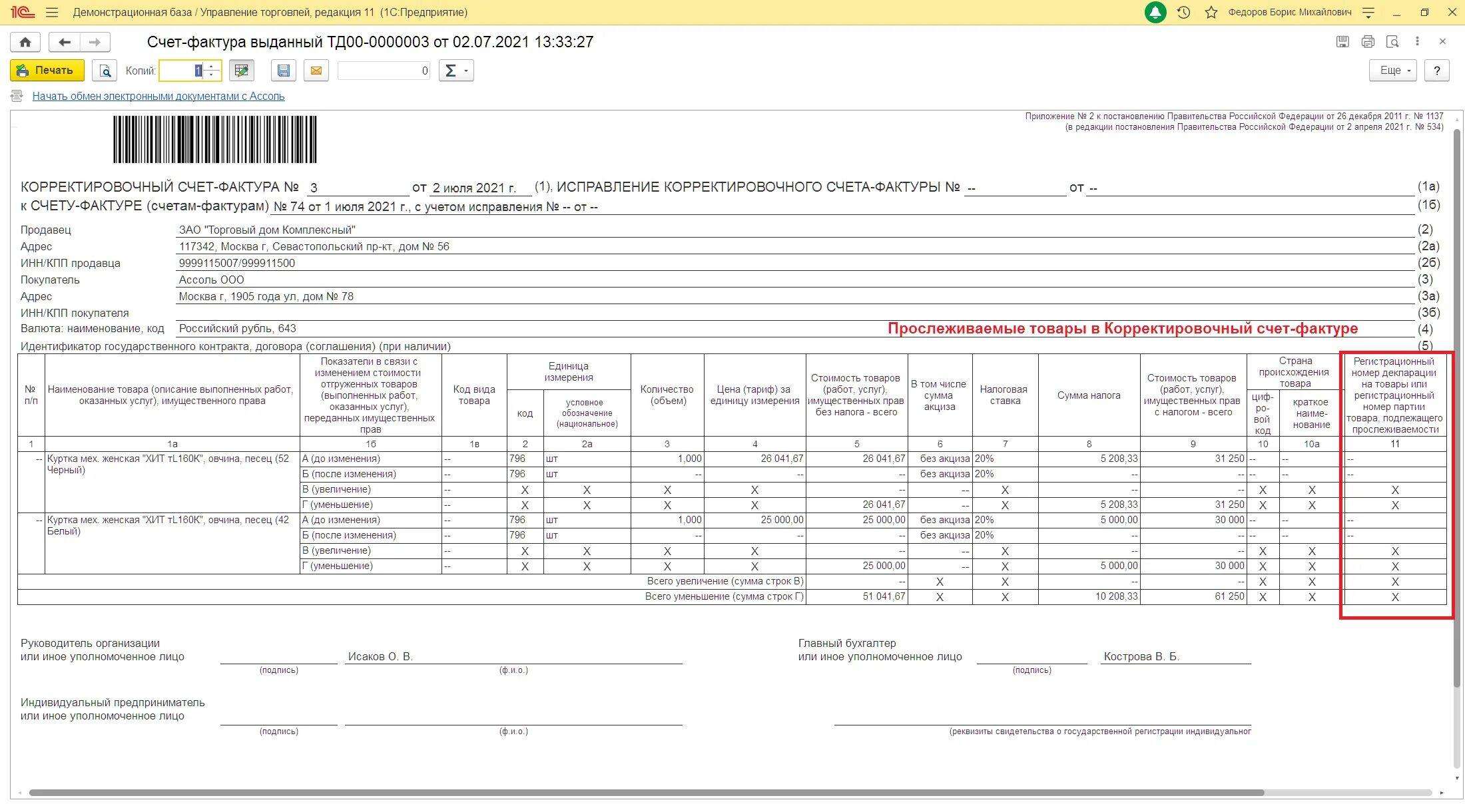Image resolution: width=1465 pixels, height=812 pixels.
Task: Increase copies with the up stepper arrow
Action: click(x=212, y=66)
